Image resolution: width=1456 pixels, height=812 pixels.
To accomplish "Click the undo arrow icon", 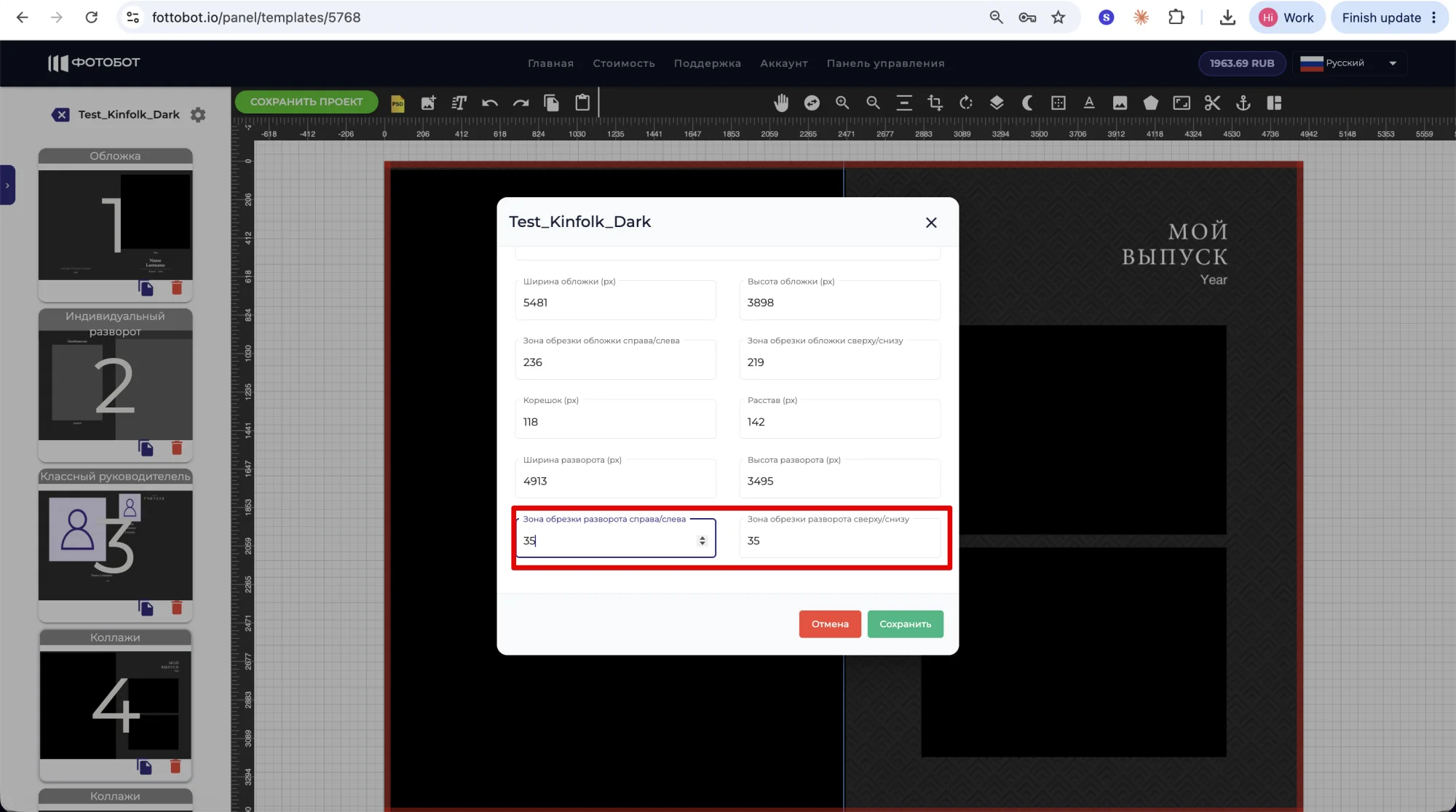I will 490,103.
